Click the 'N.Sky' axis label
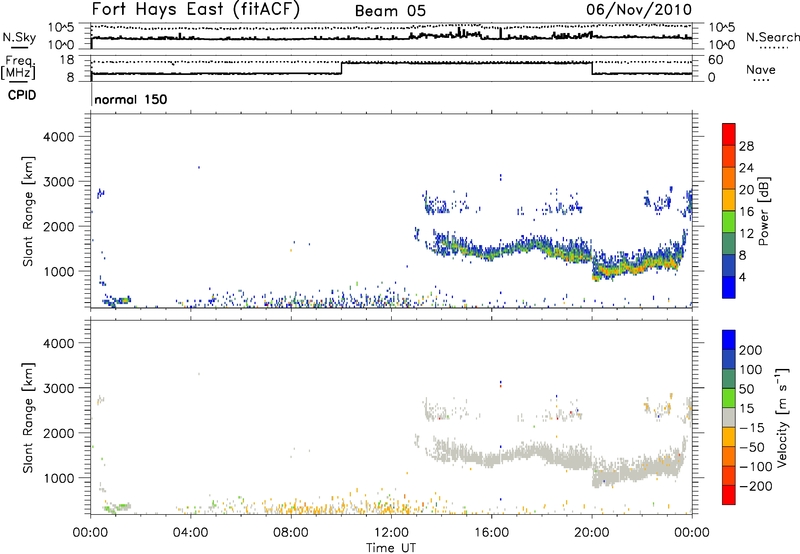This screenshot has height=554, width=800. click(x=19, y=37)
